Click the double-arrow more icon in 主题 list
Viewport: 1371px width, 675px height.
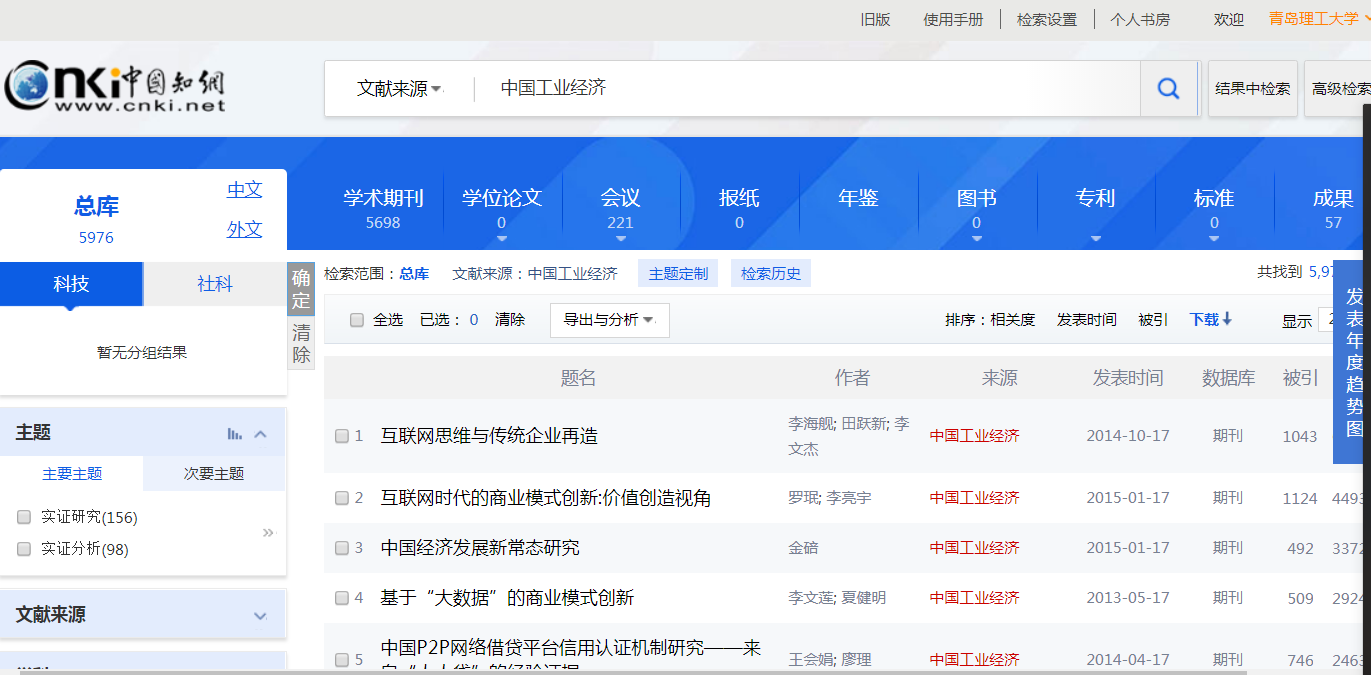(x=268, y=533)
